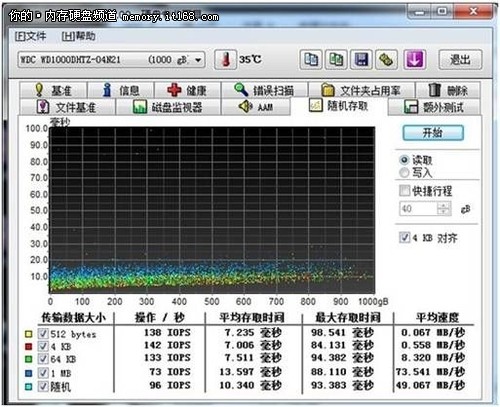This screenshot has height=407, width=500.
Task: Click the 开始 start button
Action: pyautogui.click(x=433, y=133)
